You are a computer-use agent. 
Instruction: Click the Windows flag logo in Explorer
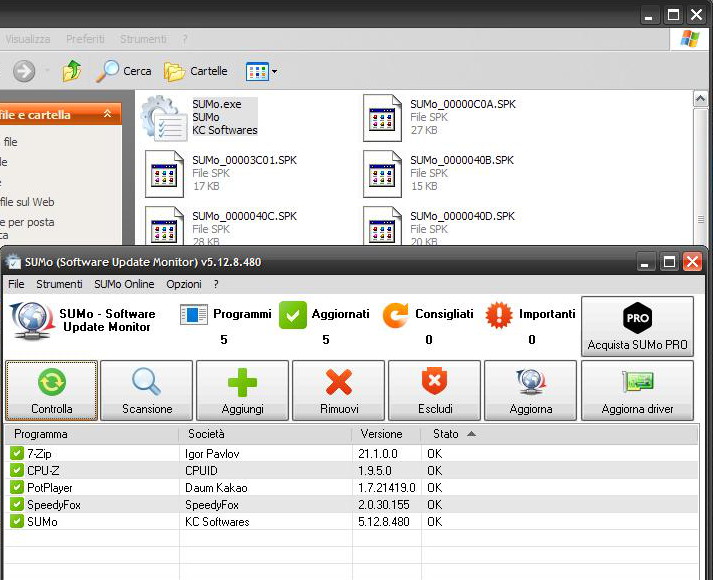click(690, 39)
